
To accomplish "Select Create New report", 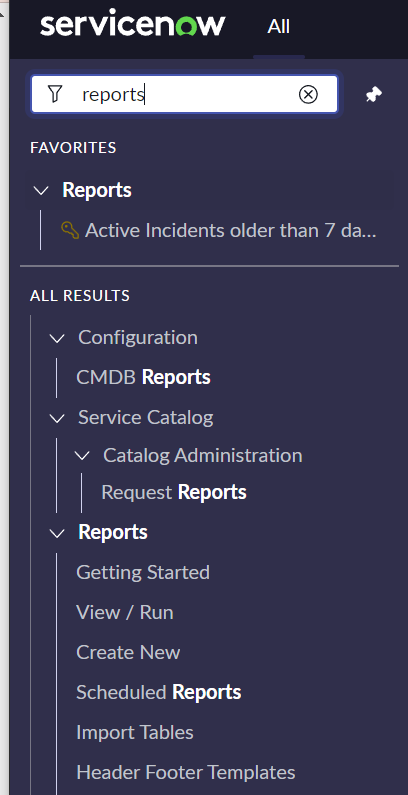I will tap(128, 653).
